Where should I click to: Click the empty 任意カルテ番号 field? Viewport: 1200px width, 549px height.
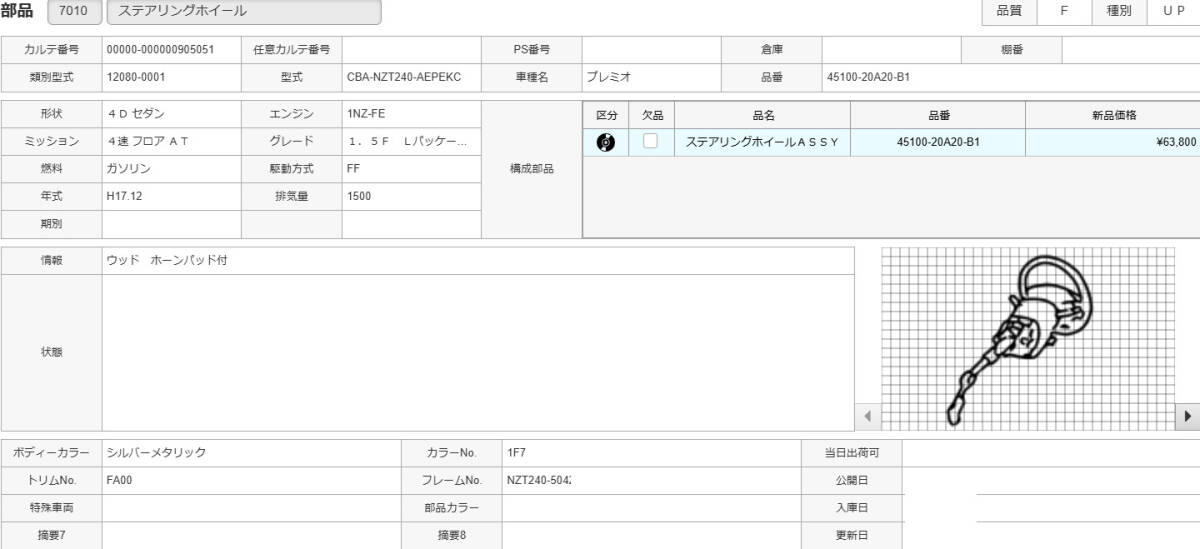[x=412, y=49]
